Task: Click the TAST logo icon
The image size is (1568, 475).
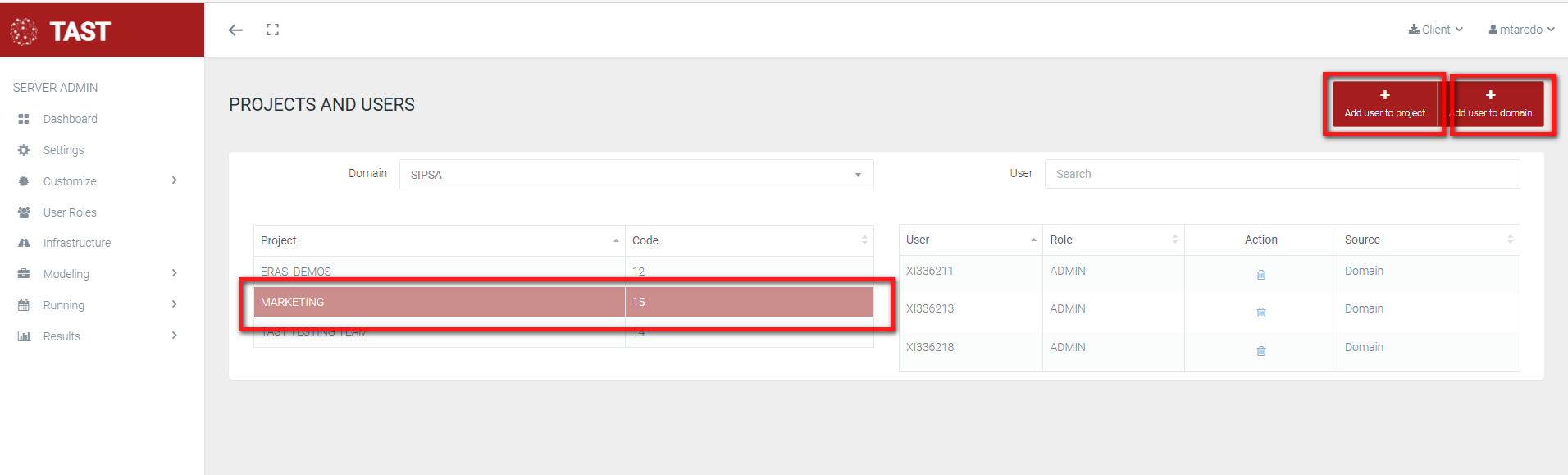Action: 24,31
